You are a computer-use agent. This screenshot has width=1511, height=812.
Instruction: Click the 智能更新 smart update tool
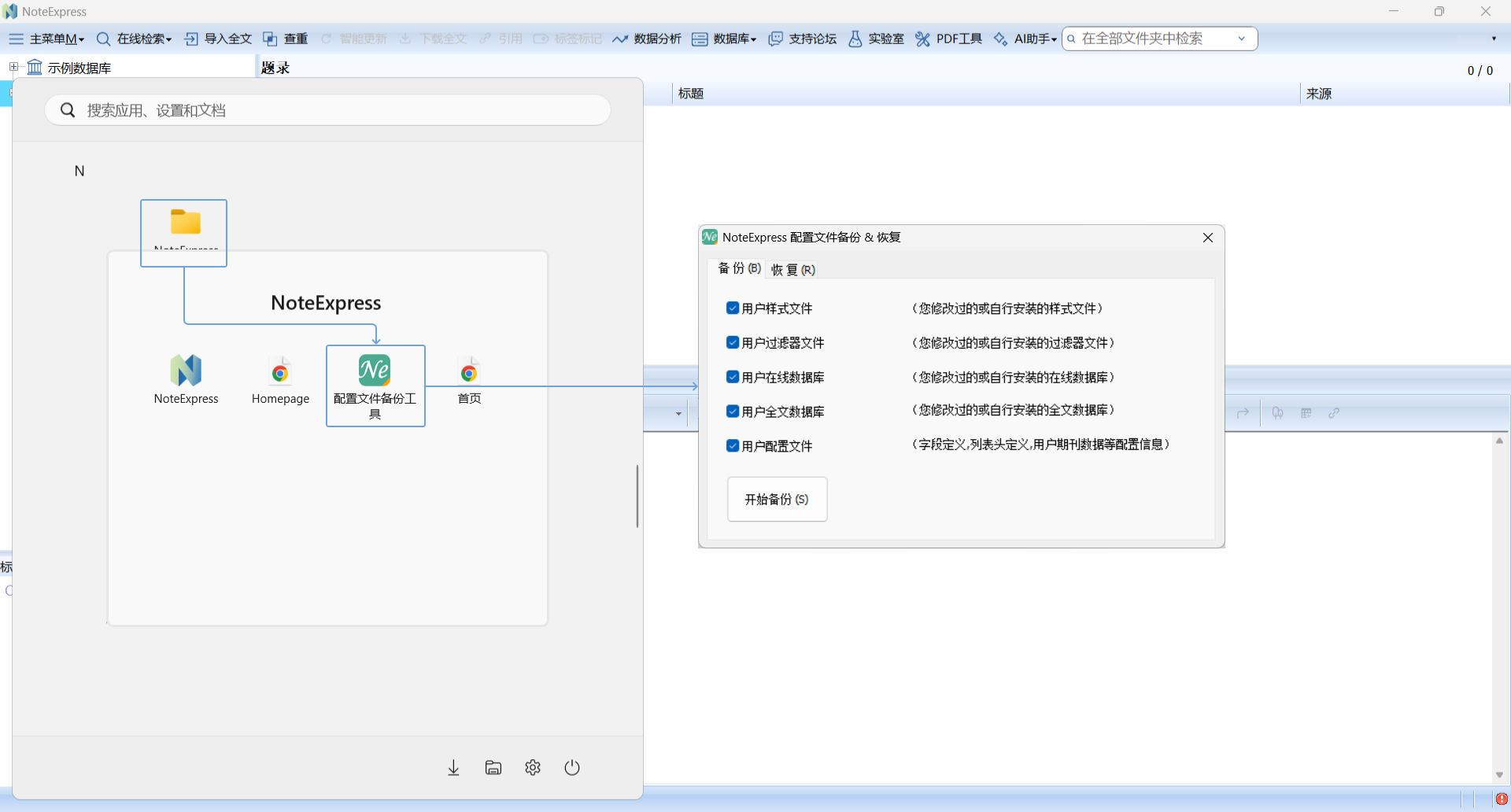pyautogui.click(x=353, y=39)
